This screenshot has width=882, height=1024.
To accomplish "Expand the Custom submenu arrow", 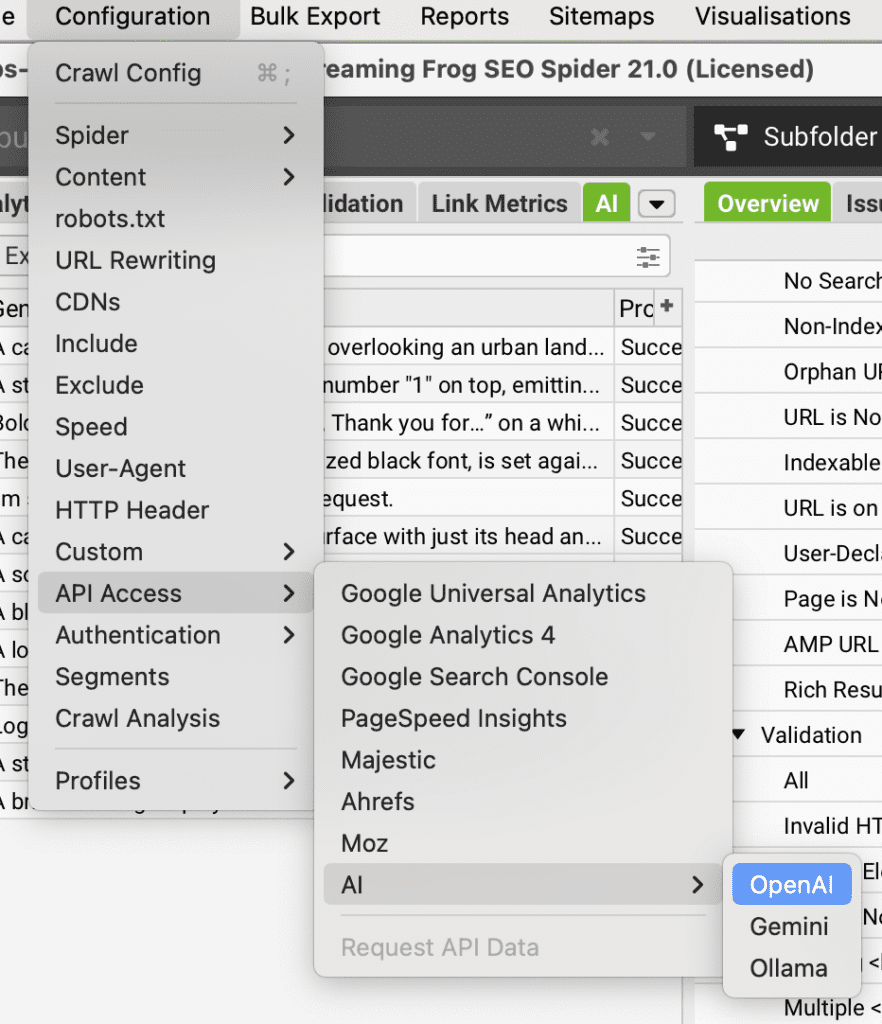I will point(289,552).
